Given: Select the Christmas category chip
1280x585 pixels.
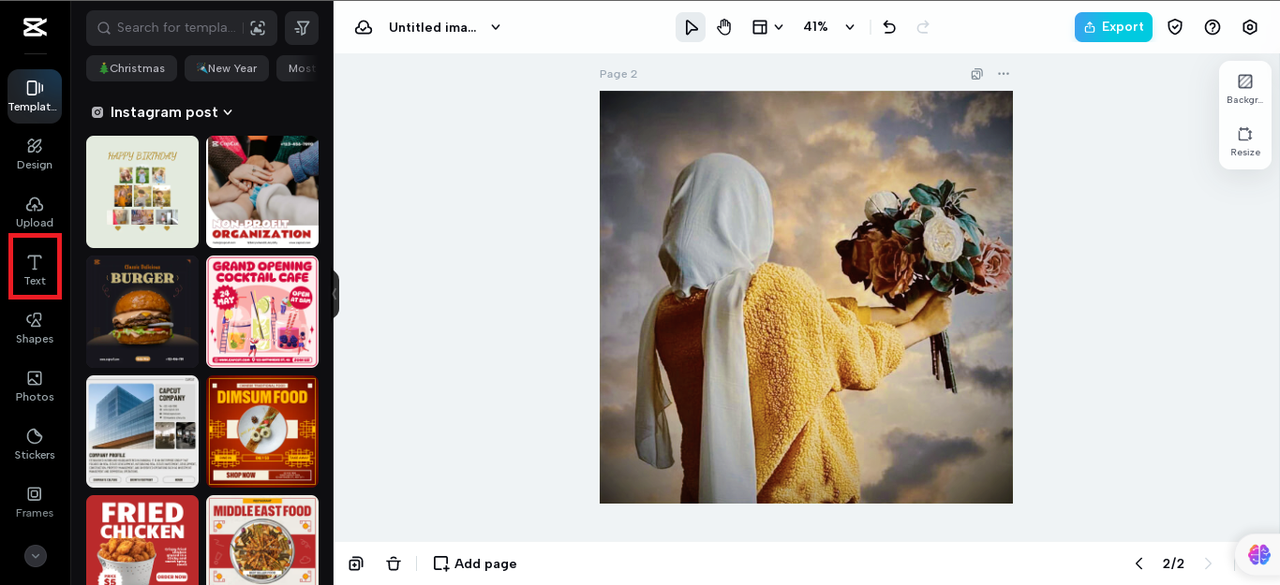Looking at the screenshot, I should (x=131, y=68).
